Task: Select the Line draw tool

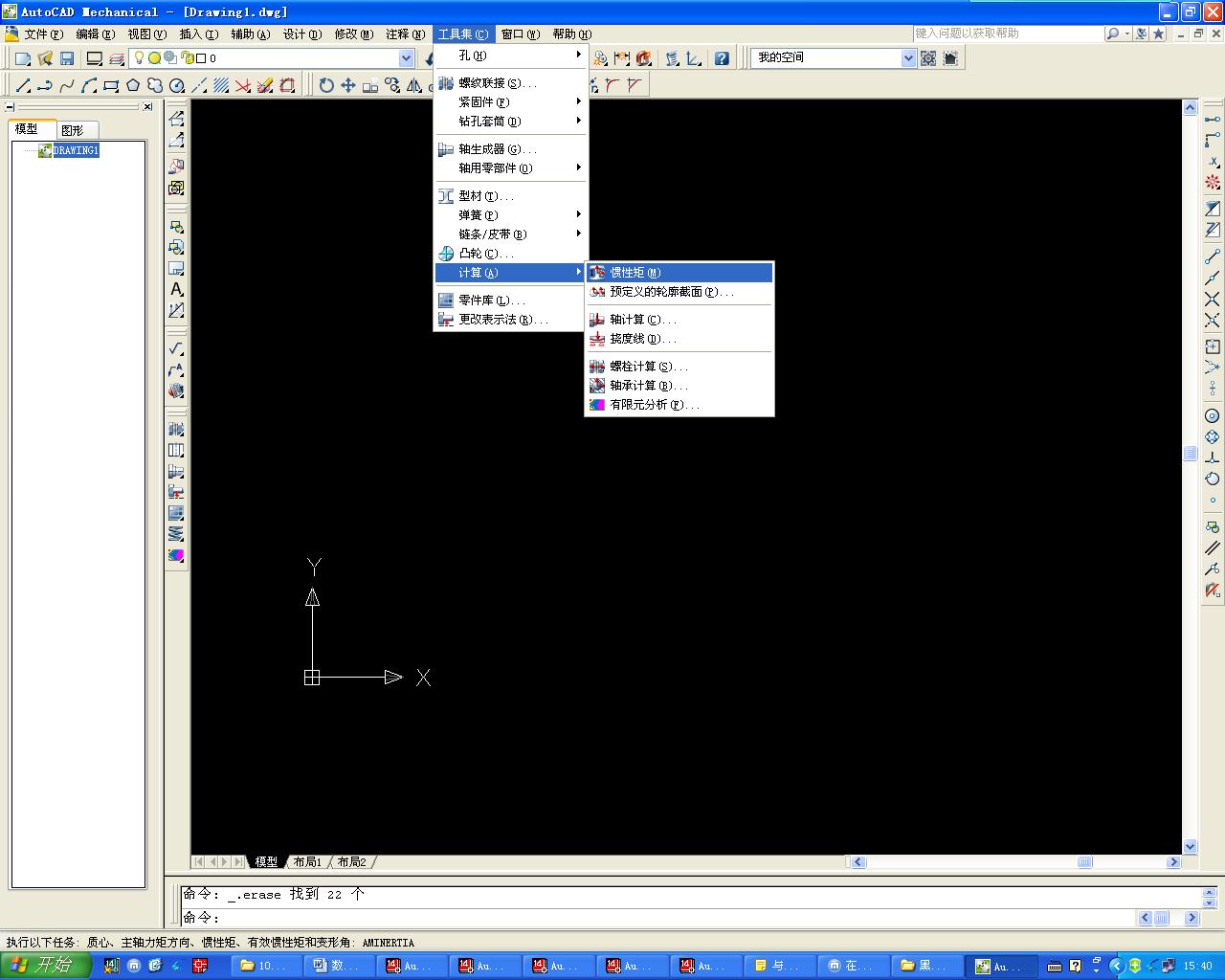Action: pos(23,85)
